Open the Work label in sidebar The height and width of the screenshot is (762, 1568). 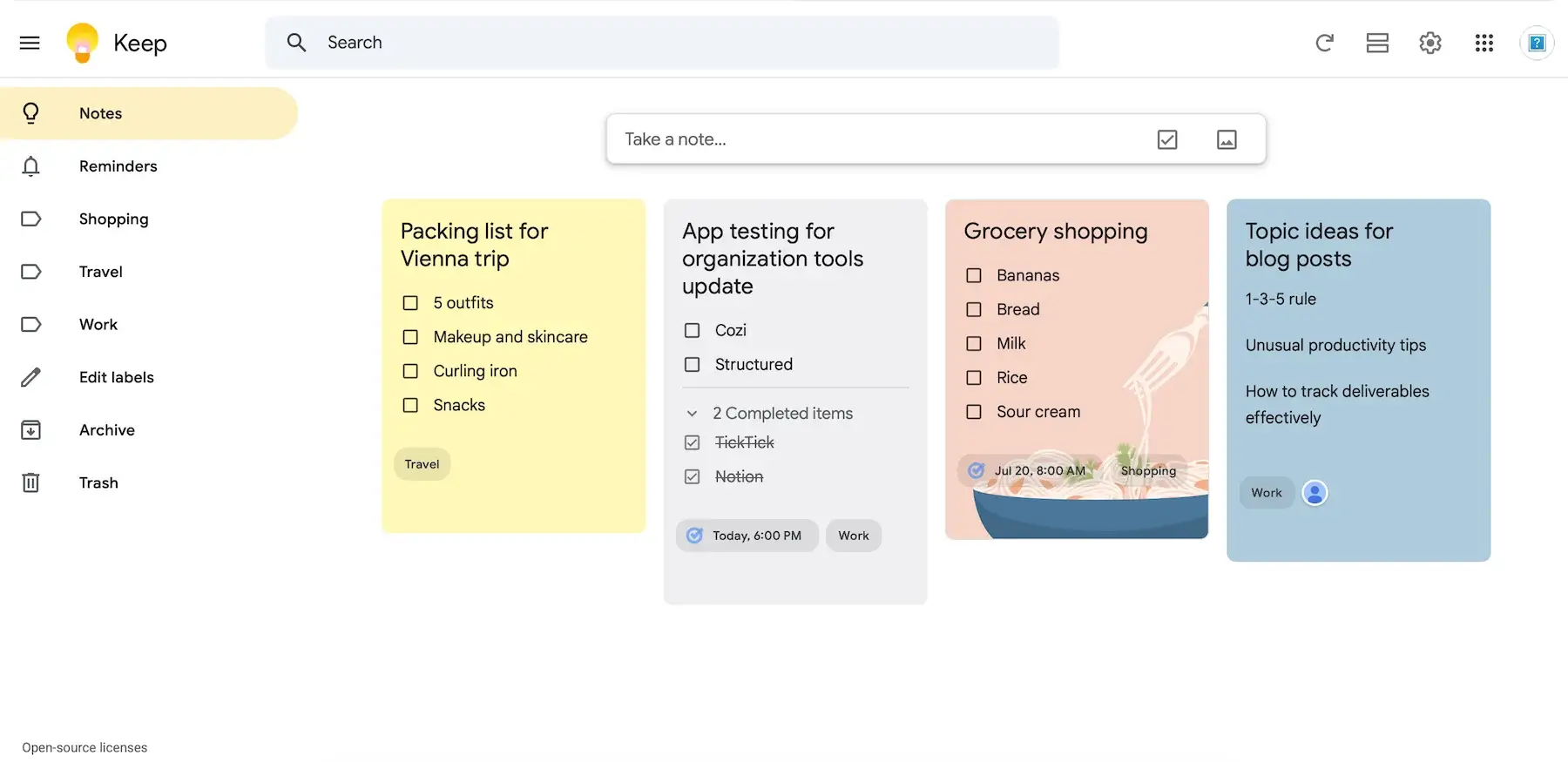[x=149, y=324]
